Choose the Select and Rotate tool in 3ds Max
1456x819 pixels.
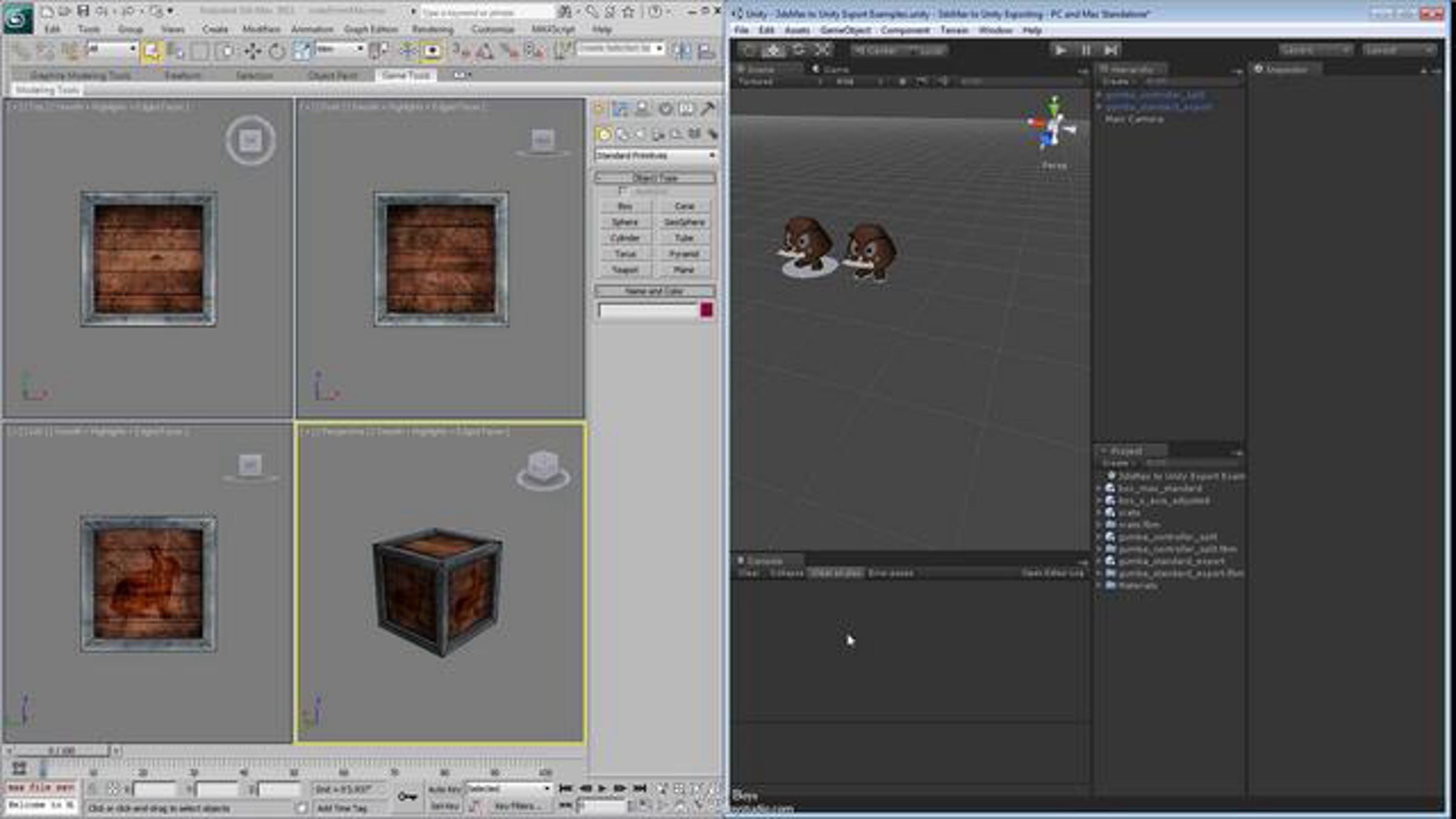(x=277, y=51)
